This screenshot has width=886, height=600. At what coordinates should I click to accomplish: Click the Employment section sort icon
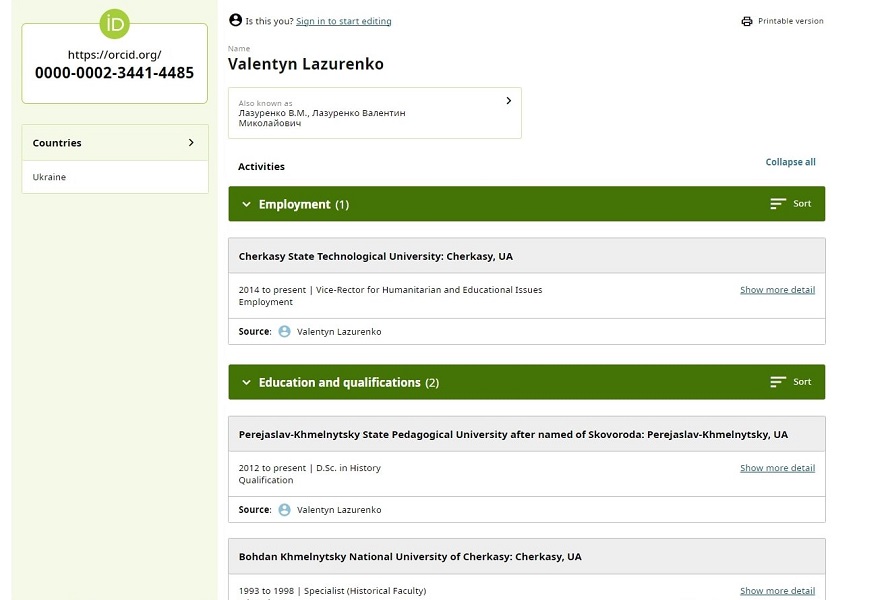778,203
